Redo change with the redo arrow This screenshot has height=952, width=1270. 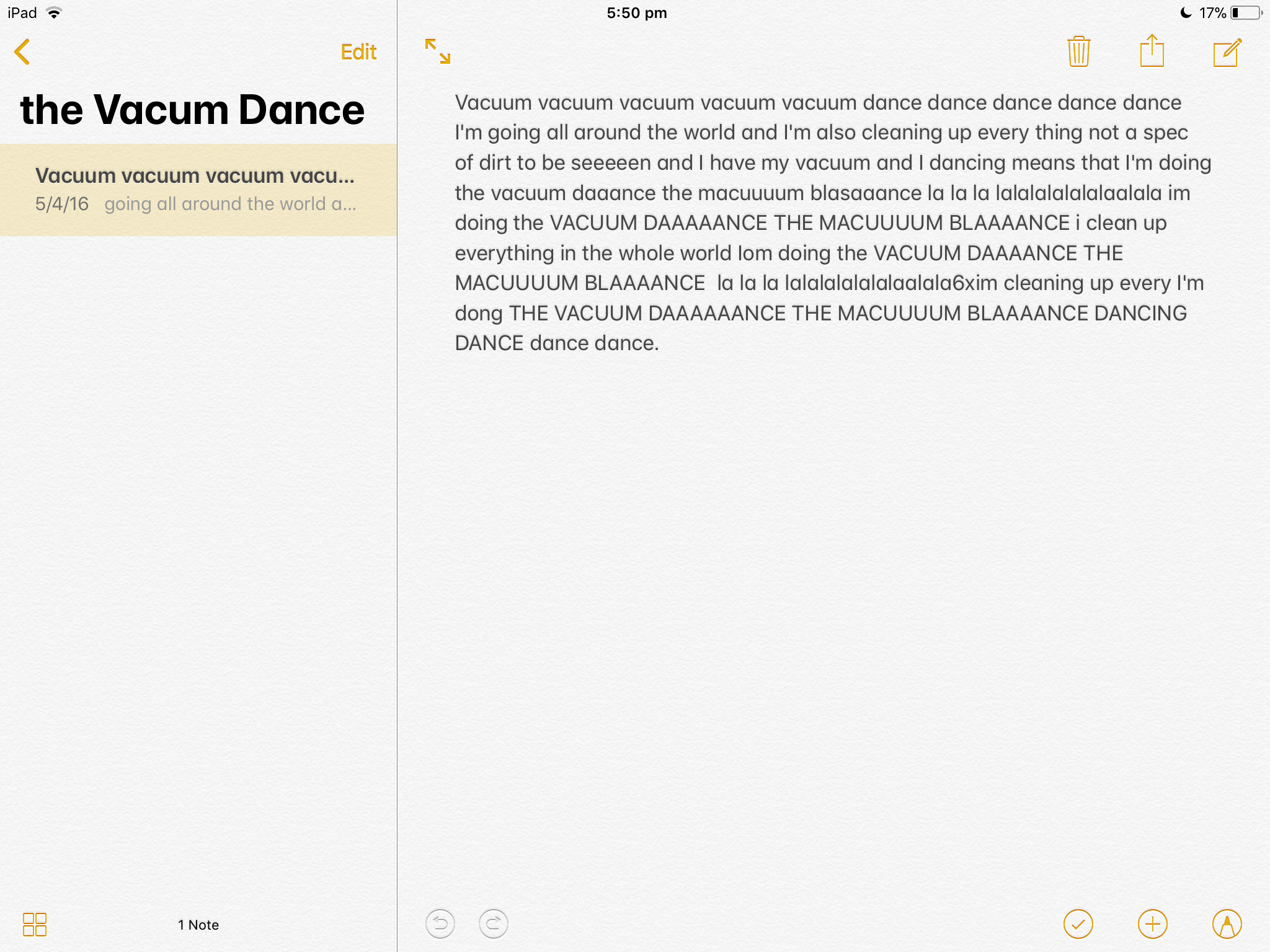(494, 924)
